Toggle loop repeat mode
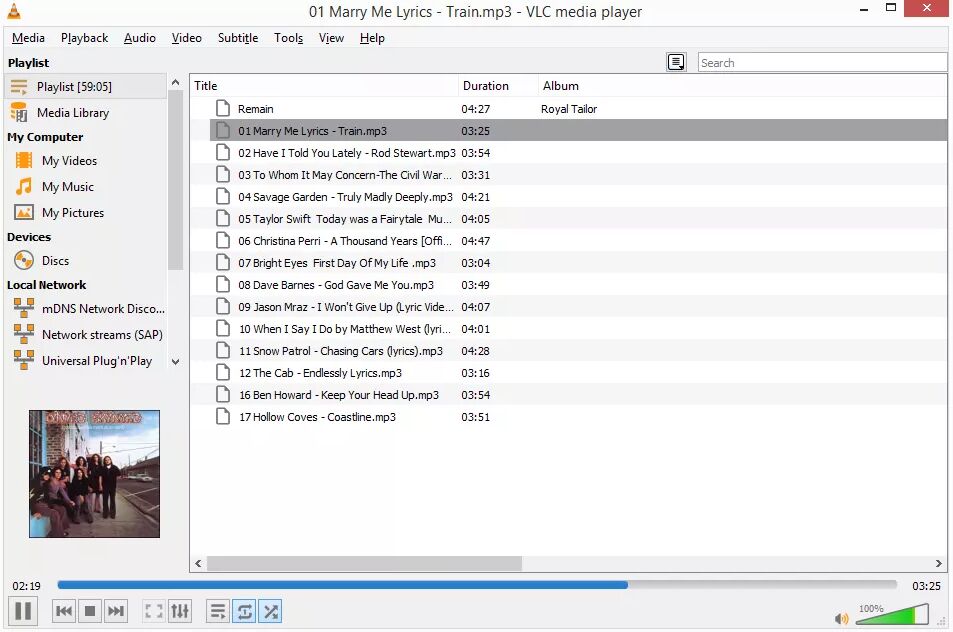 click(x=244, y=611)
